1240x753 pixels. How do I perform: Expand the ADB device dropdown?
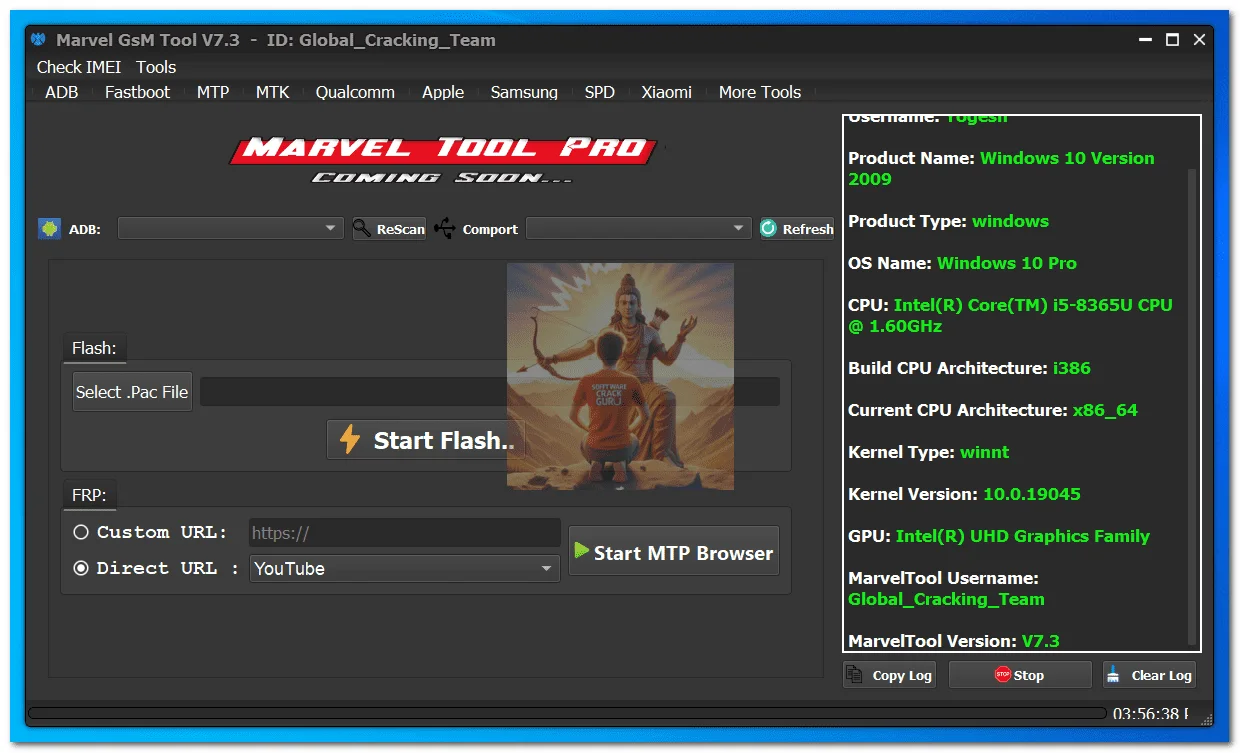click(230, 229)
